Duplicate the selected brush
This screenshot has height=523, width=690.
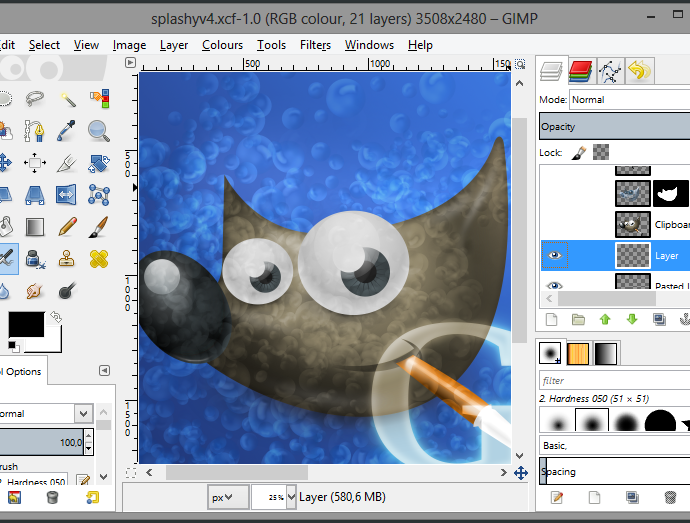pos(632,497)
